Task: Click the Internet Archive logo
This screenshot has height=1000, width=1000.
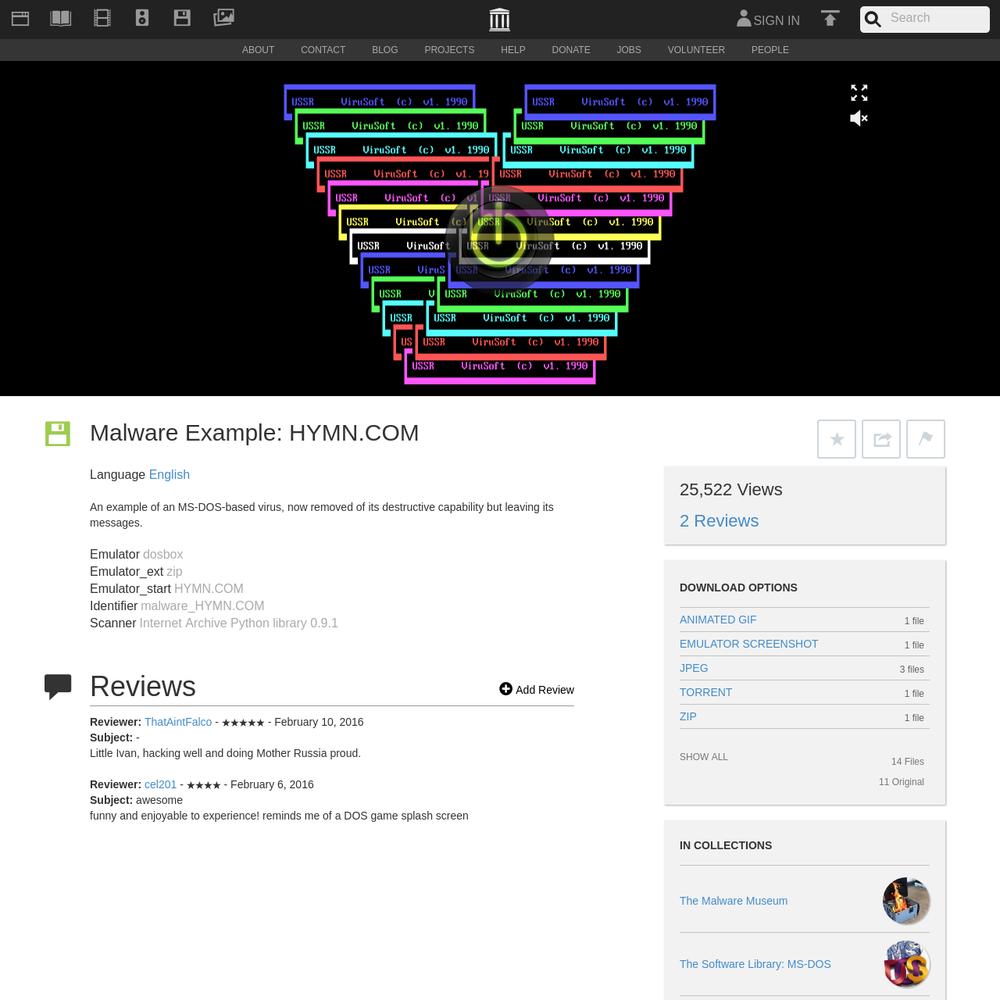Action: click(x=499, y=19)
